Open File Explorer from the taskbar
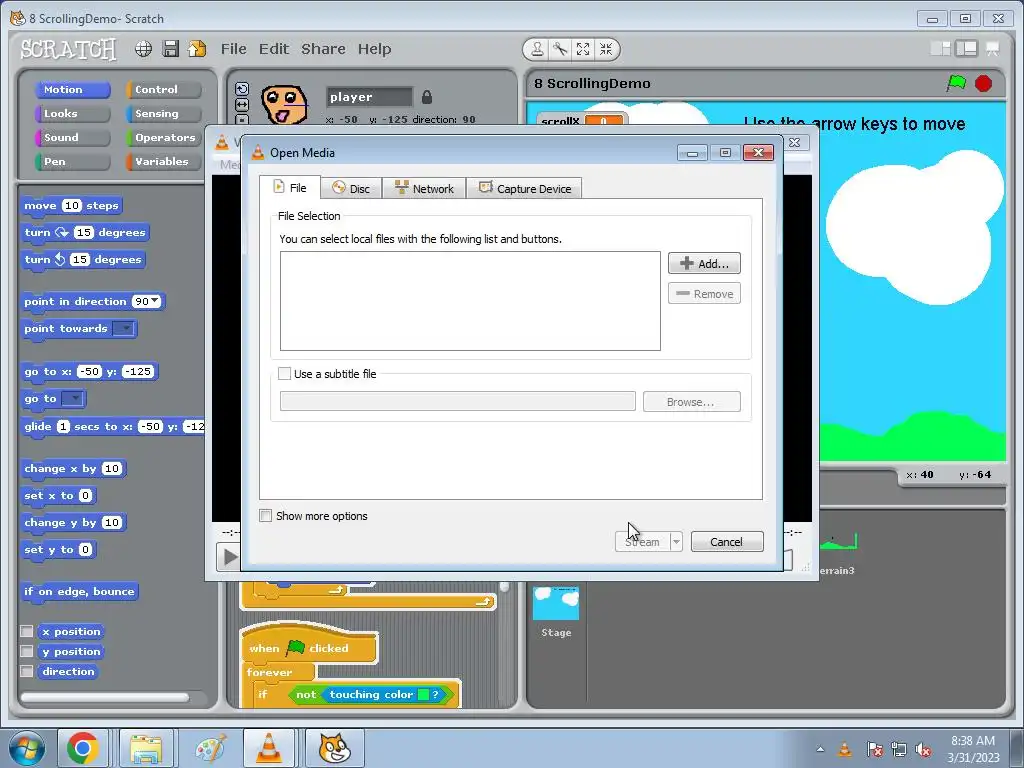The width and height of the screenshot is (1024, 768). 146,748
